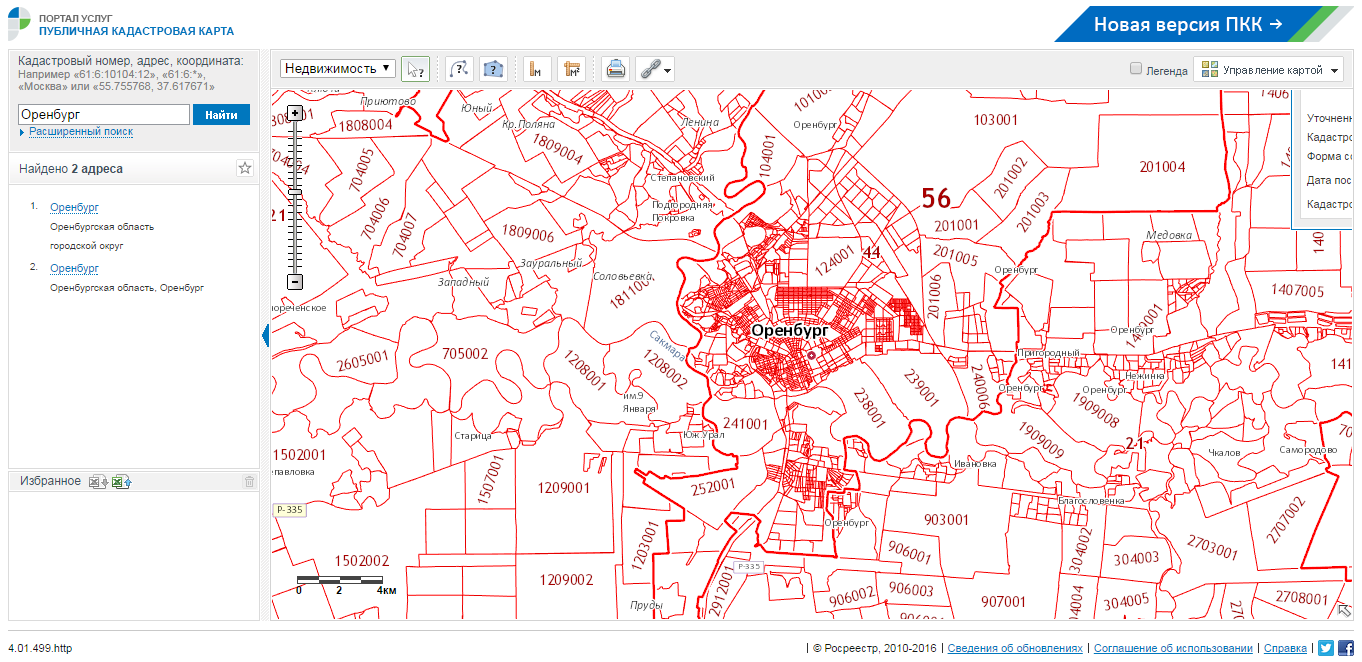Add results to favorites with star icon
1362x662 pixels.
click(245, 168)
